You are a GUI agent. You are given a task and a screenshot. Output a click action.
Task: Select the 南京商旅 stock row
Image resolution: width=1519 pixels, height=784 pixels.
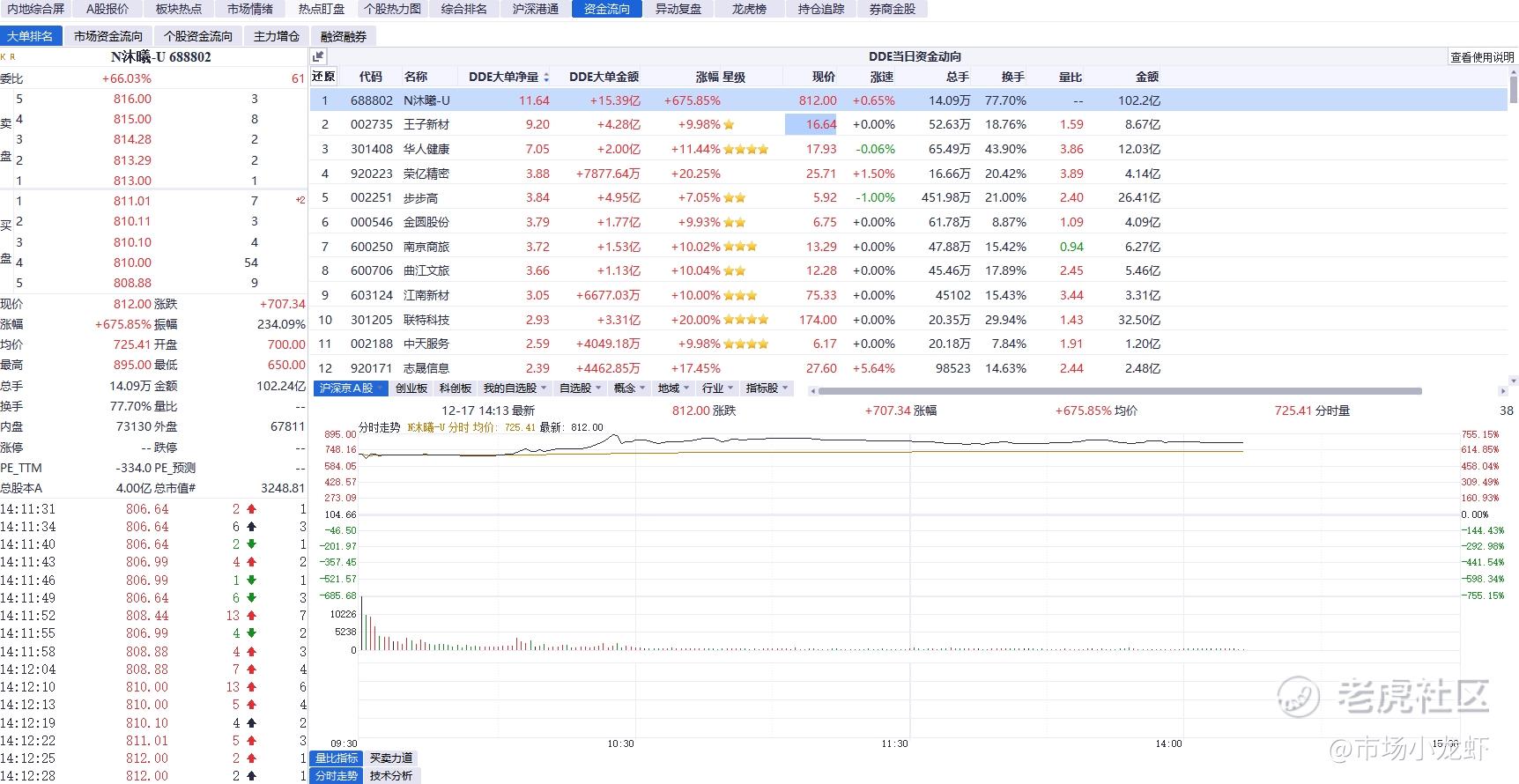pos(908,247)
